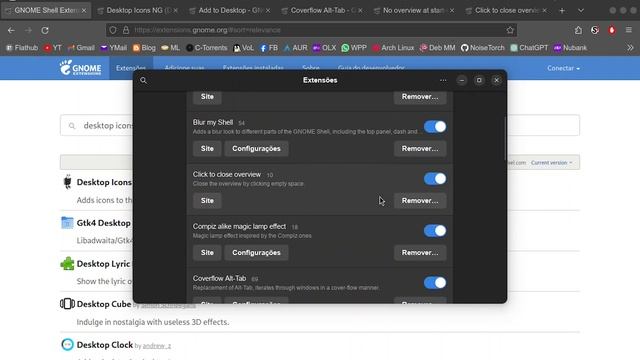
Task: Toggle Blur my Shell extension off
Action: coord(435,127)
